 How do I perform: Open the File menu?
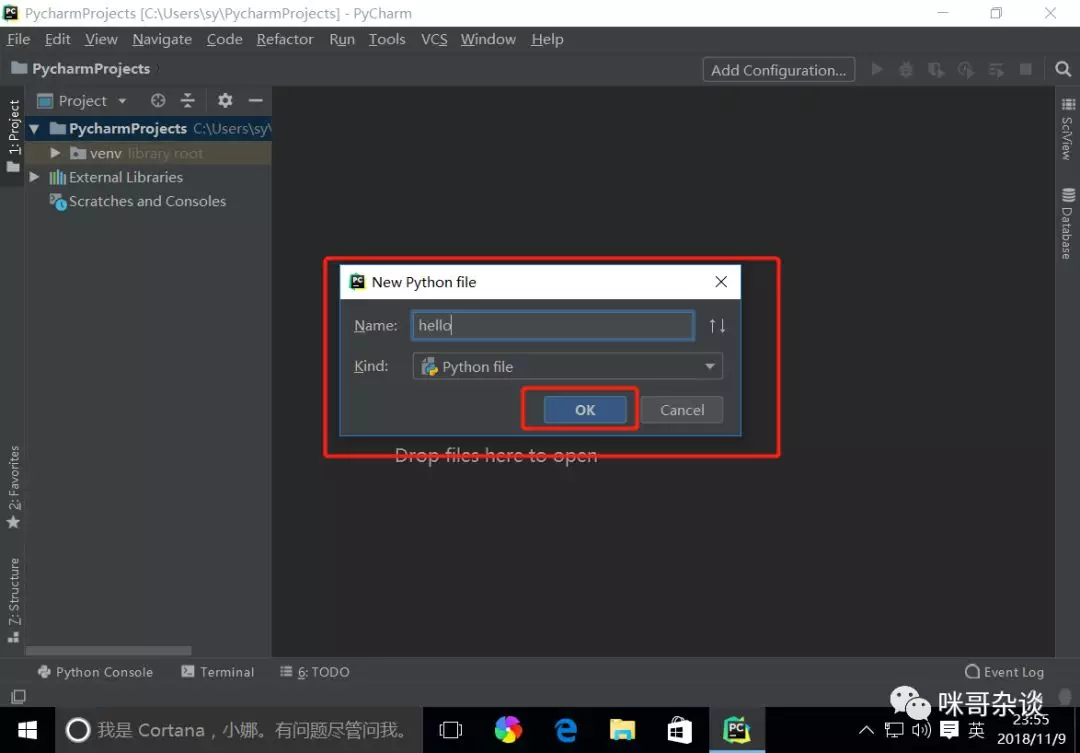[19, 39]
